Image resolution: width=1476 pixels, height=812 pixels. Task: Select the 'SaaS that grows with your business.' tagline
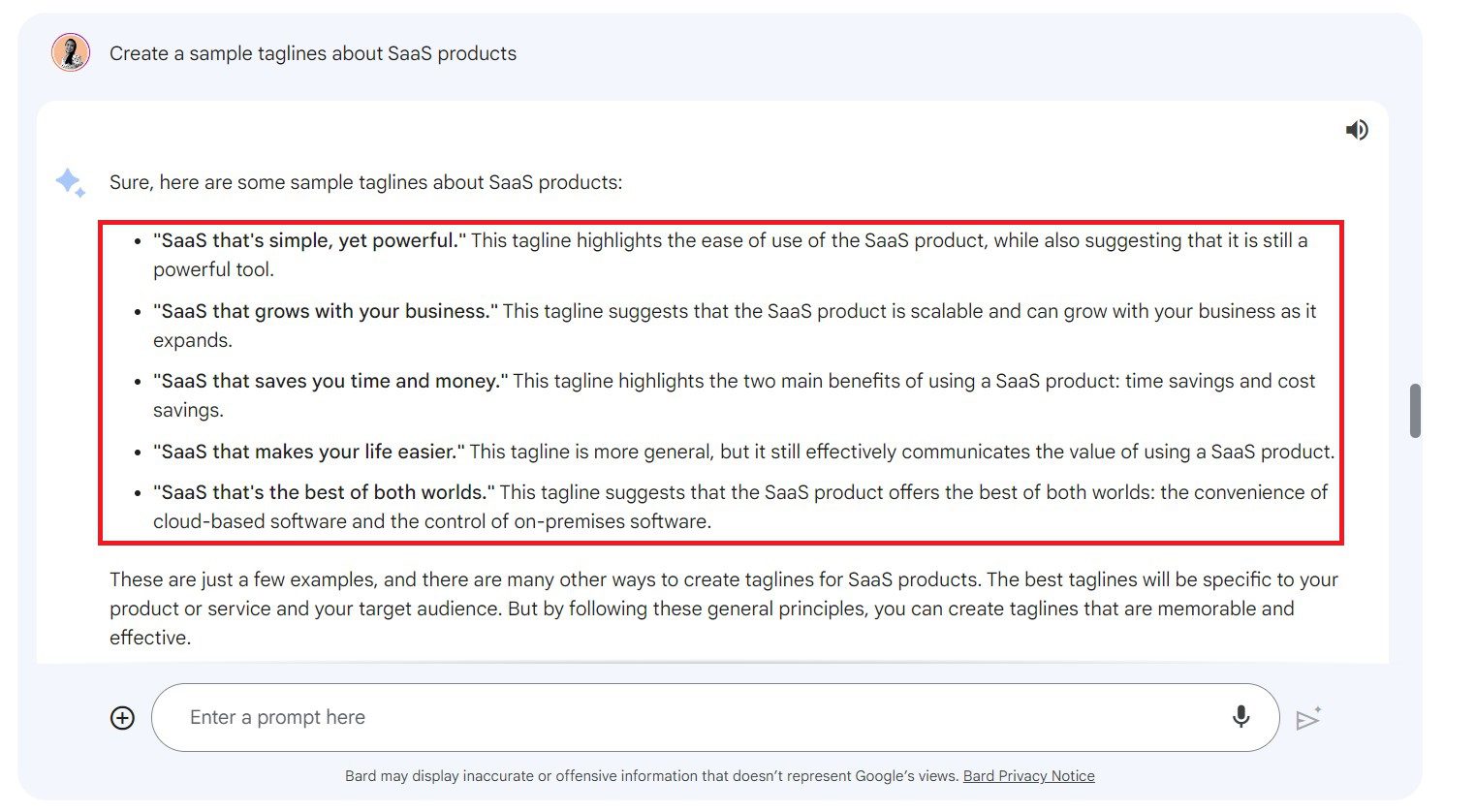(325, 311)
